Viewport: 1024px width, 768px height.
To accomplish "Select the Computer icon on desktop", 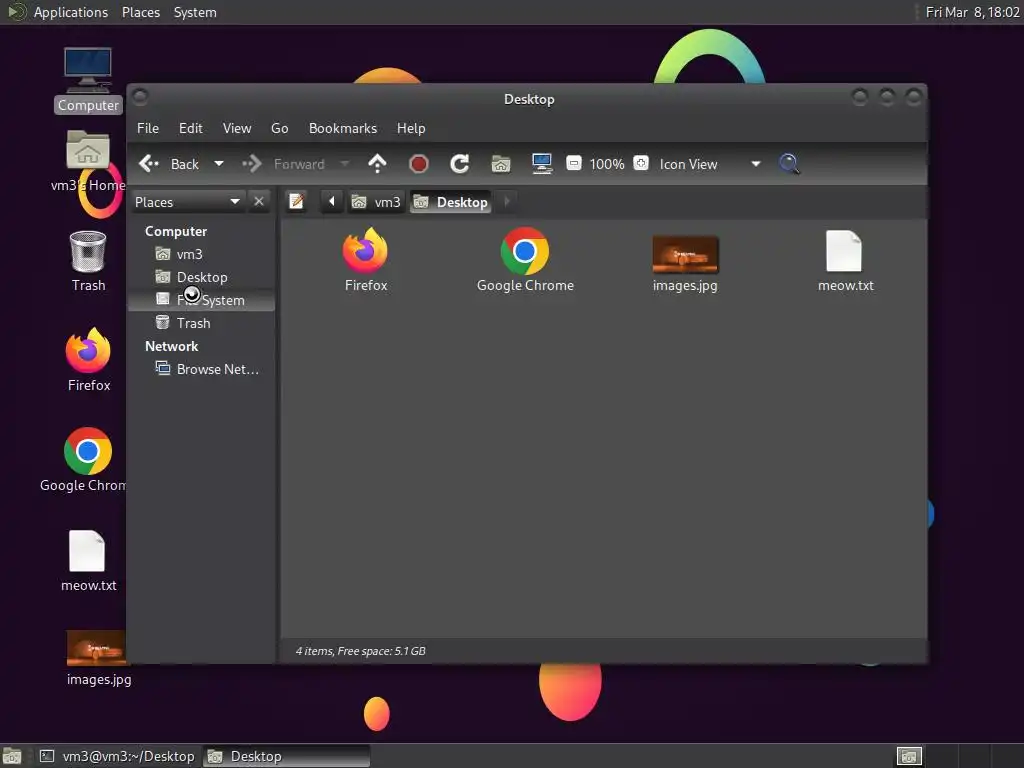I will (x=88, y=80).
